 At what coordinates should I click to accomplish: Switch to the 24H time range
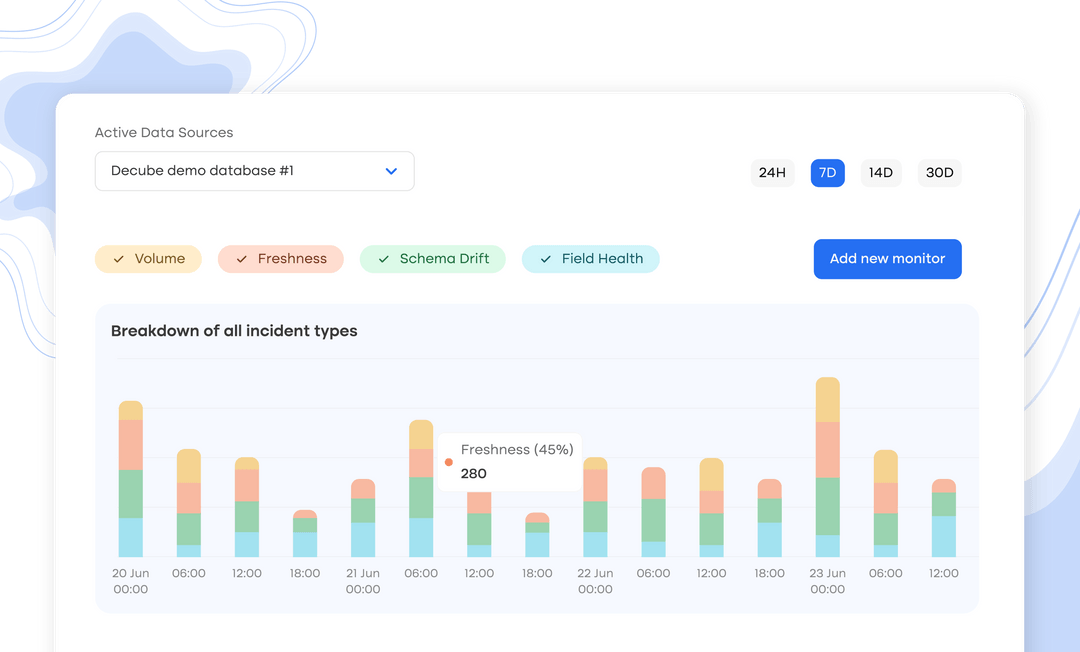pyautogui.click(x=772, y=172)
